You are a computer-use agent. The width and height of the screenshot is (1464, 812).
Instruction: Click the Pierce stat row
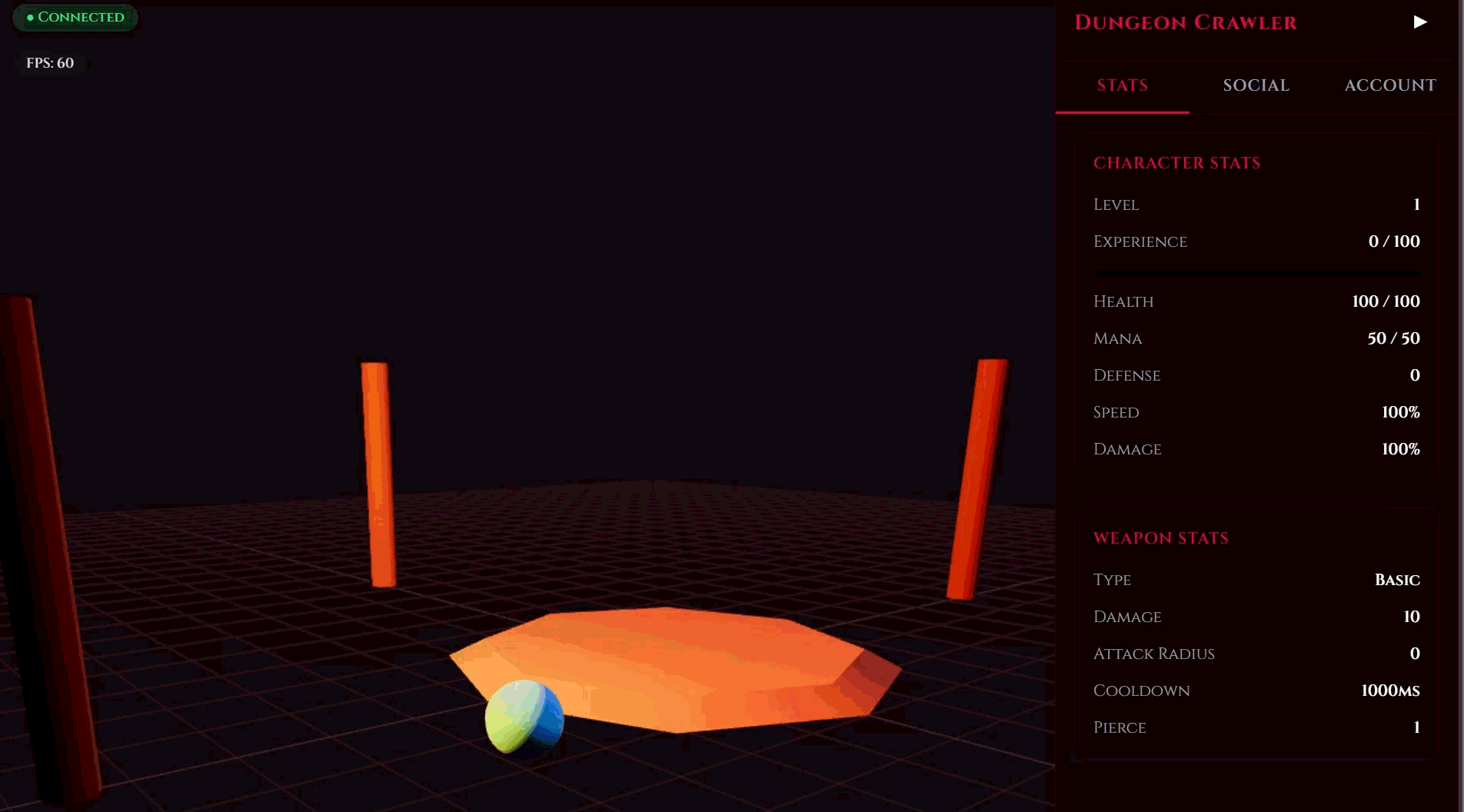pyautogui.click(x=1256, y=727)
